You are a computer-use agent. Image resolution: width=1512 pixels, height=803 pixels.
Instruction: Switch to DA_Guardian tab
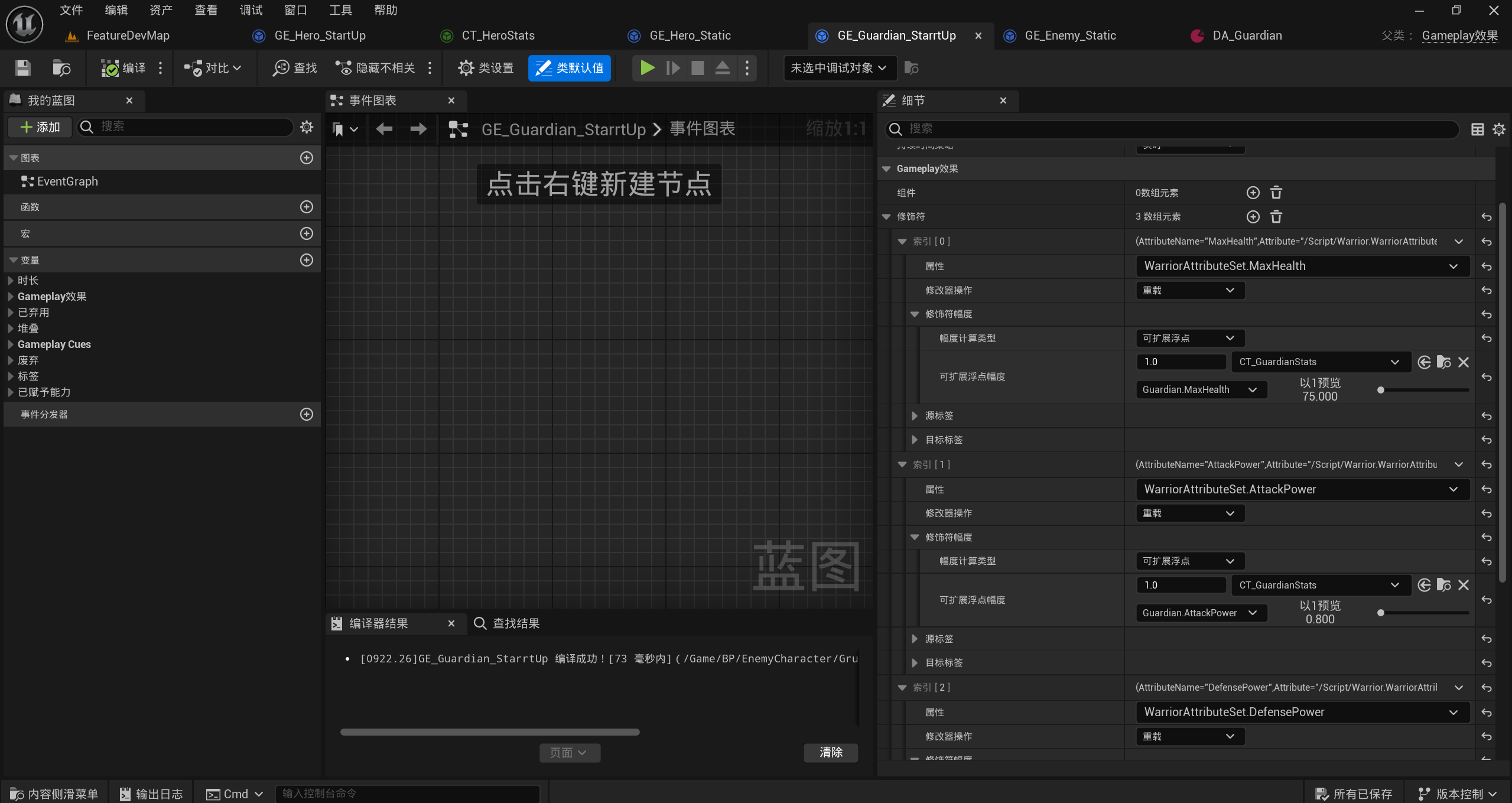[1247, 35]
